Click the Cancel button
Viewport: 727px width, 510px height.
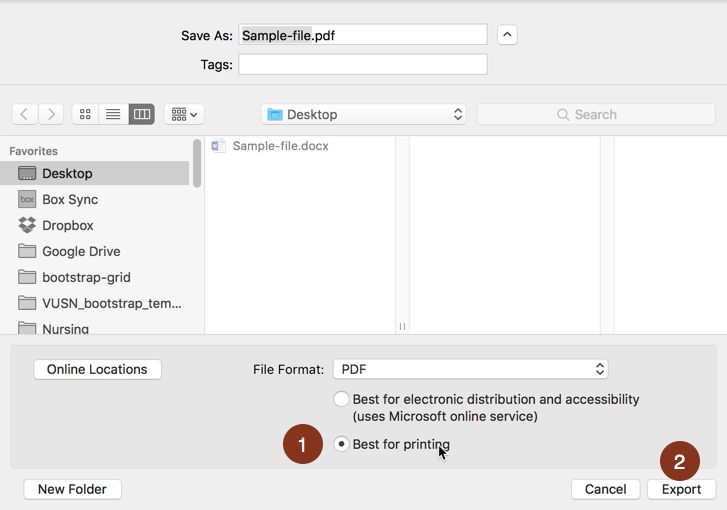605,489
